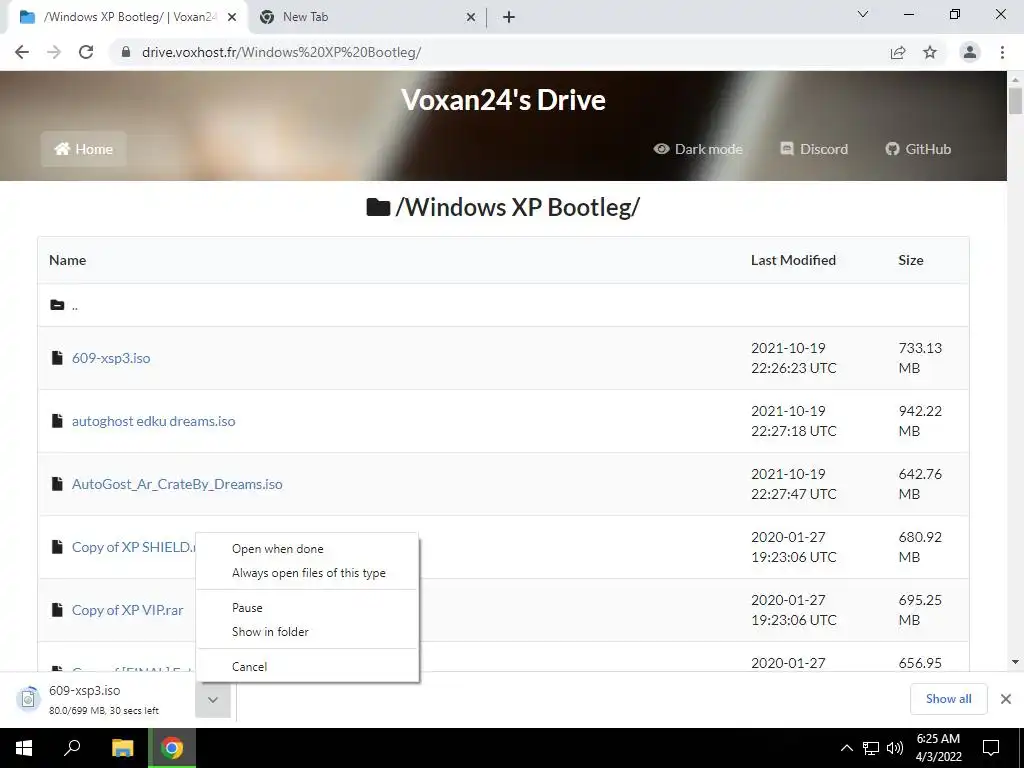Click the file icon beside Copy of XP VIP.rar
The width and height of the screenshot is (1024, 768).
(x=57, y=609)
